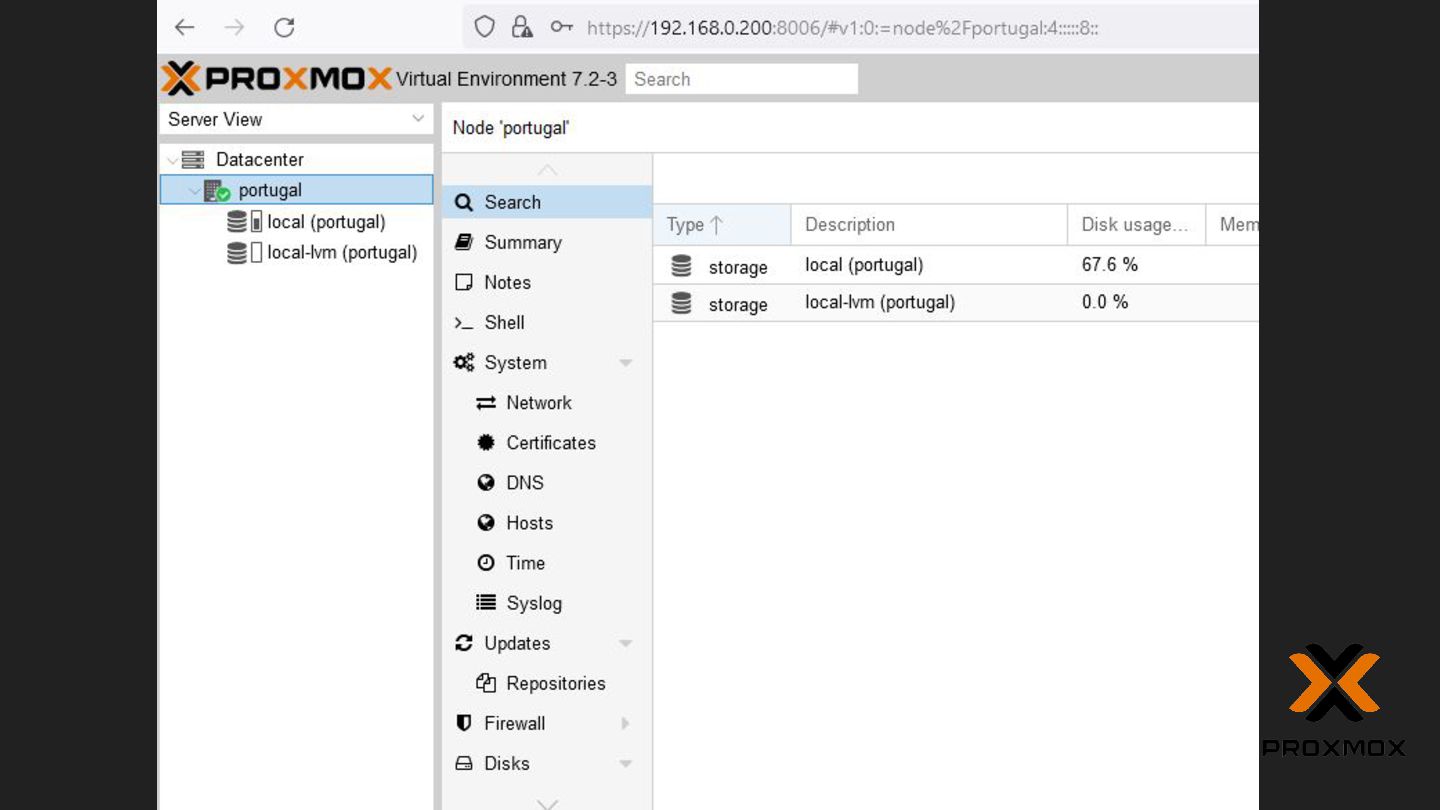Image resolution: width=1440 pixels, height=810 pixels.
Task: Click the local (portugal) storage icon in tree
Action: tap(244, 222)
